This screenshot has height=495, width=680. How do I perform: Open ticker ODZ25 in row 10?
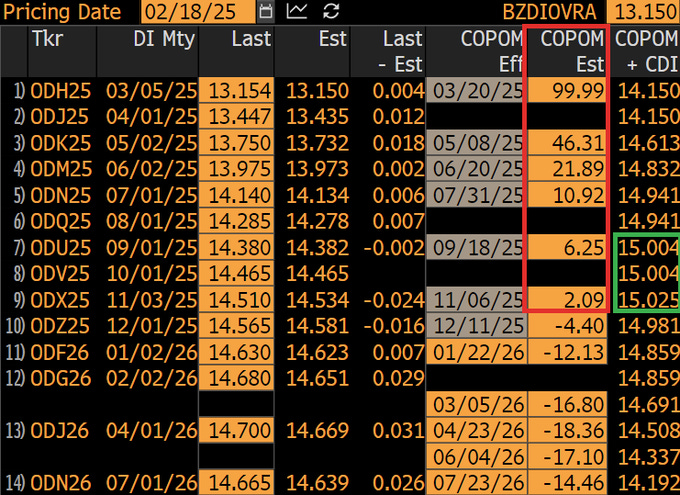[x=60, y=326]
